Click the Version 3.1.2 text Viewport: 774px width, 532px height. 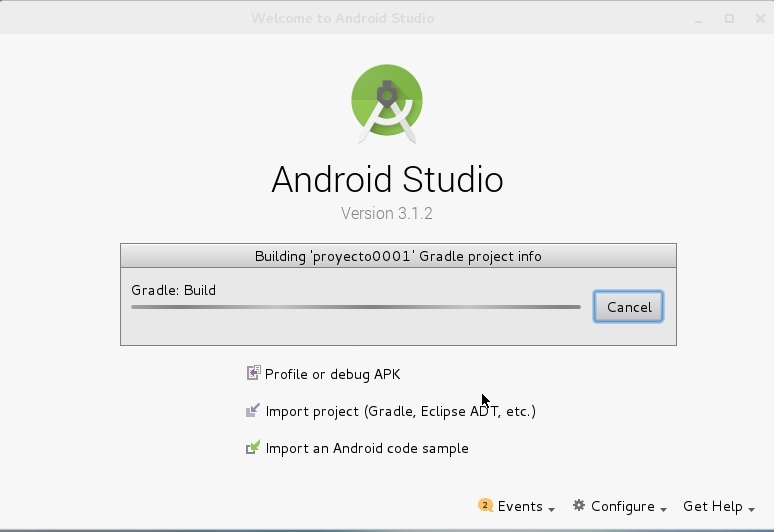tap(387, 213)
